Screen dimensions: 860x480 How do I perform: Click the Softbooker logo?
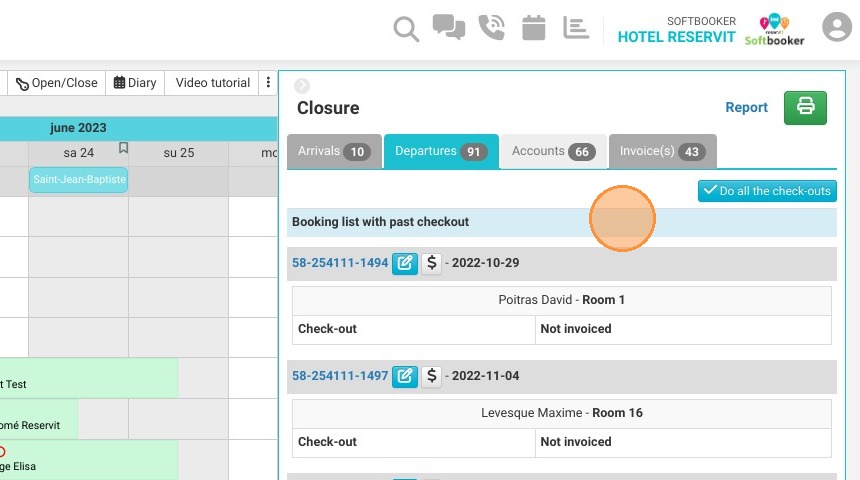[774, 30]
